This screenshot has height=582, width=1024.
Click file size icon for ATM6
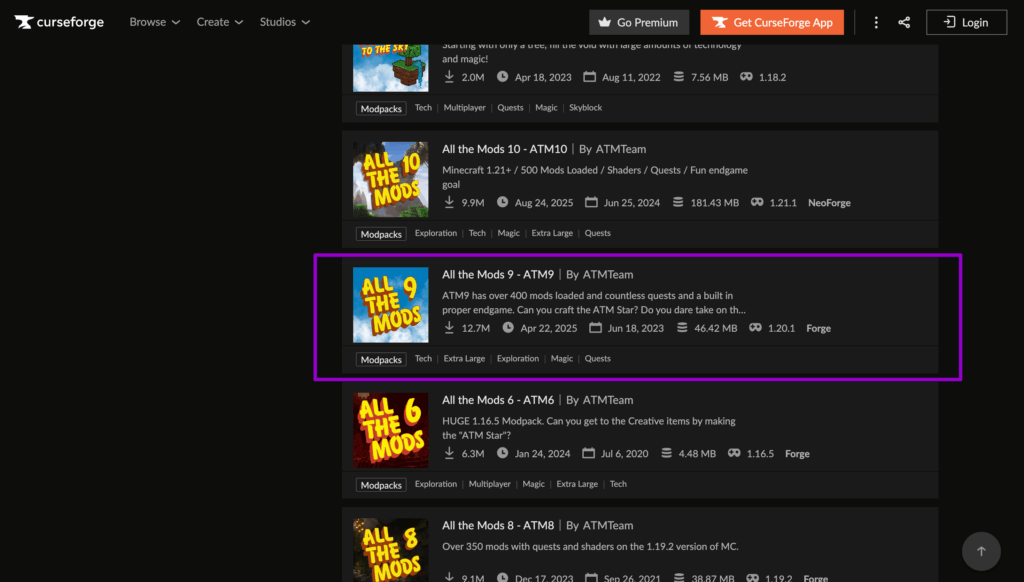(666, 453)
